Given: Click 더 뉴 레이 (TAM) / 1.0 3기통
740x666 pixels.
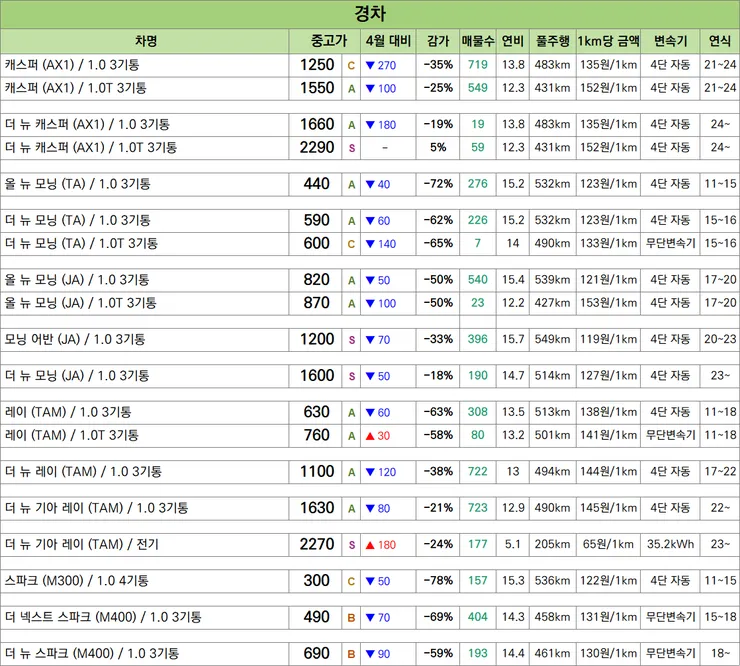Looking at the screenshot, I should point(83,471).
